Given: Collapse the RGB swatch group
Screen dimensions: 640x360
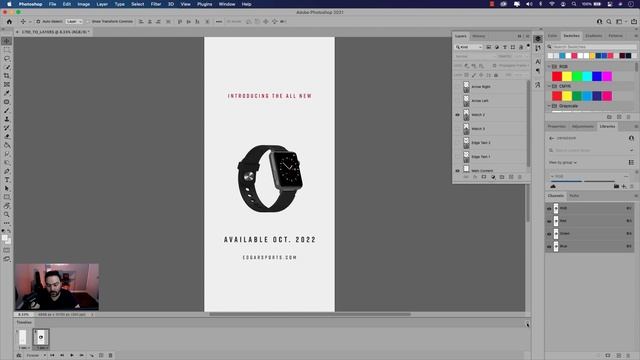Looking at the screenshot, I should (x=549, y=67).
